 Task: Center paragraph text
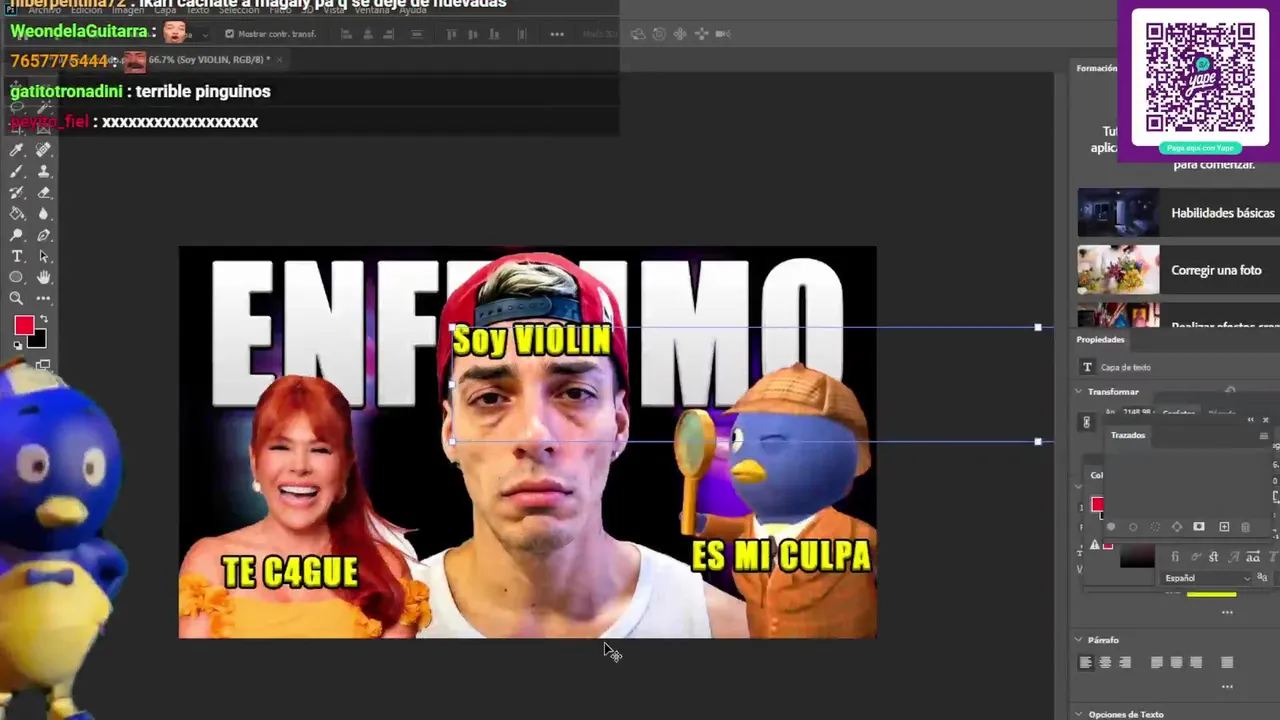(1105, 662)
